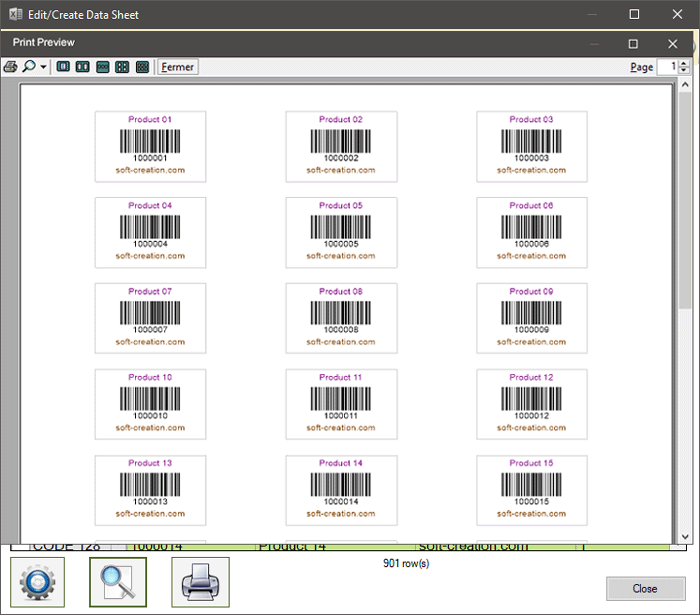700x615 pixels.
Task: Click the Close button at bottom right
Action: tap(646, 589)
